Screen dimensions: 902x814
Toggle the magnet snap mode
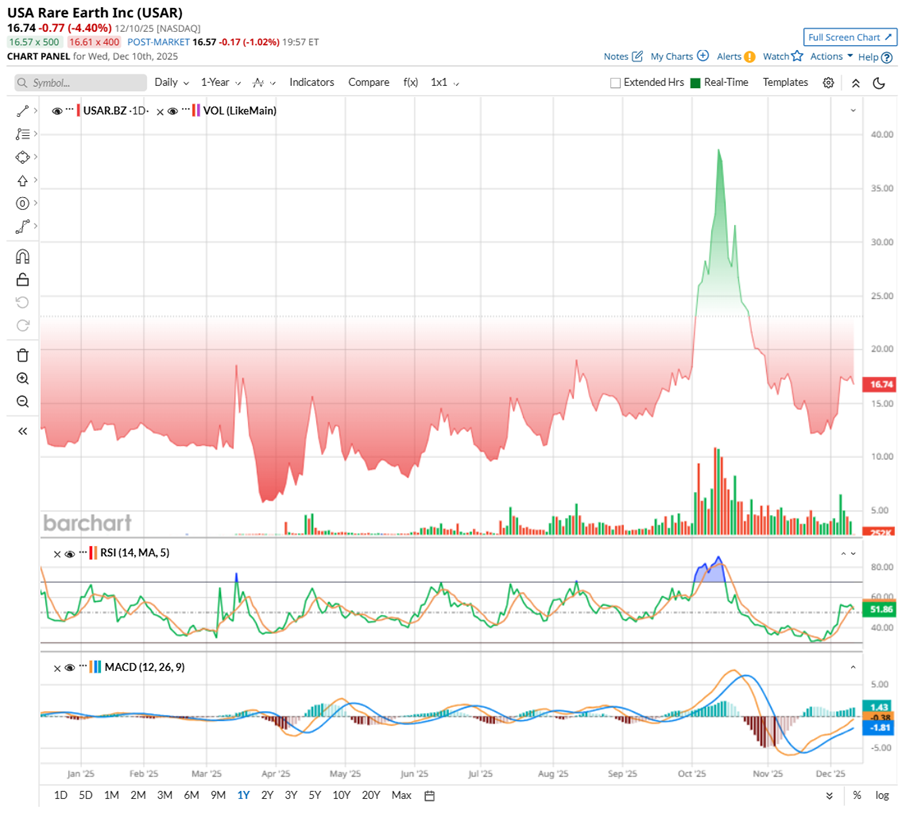coord(22,257)
